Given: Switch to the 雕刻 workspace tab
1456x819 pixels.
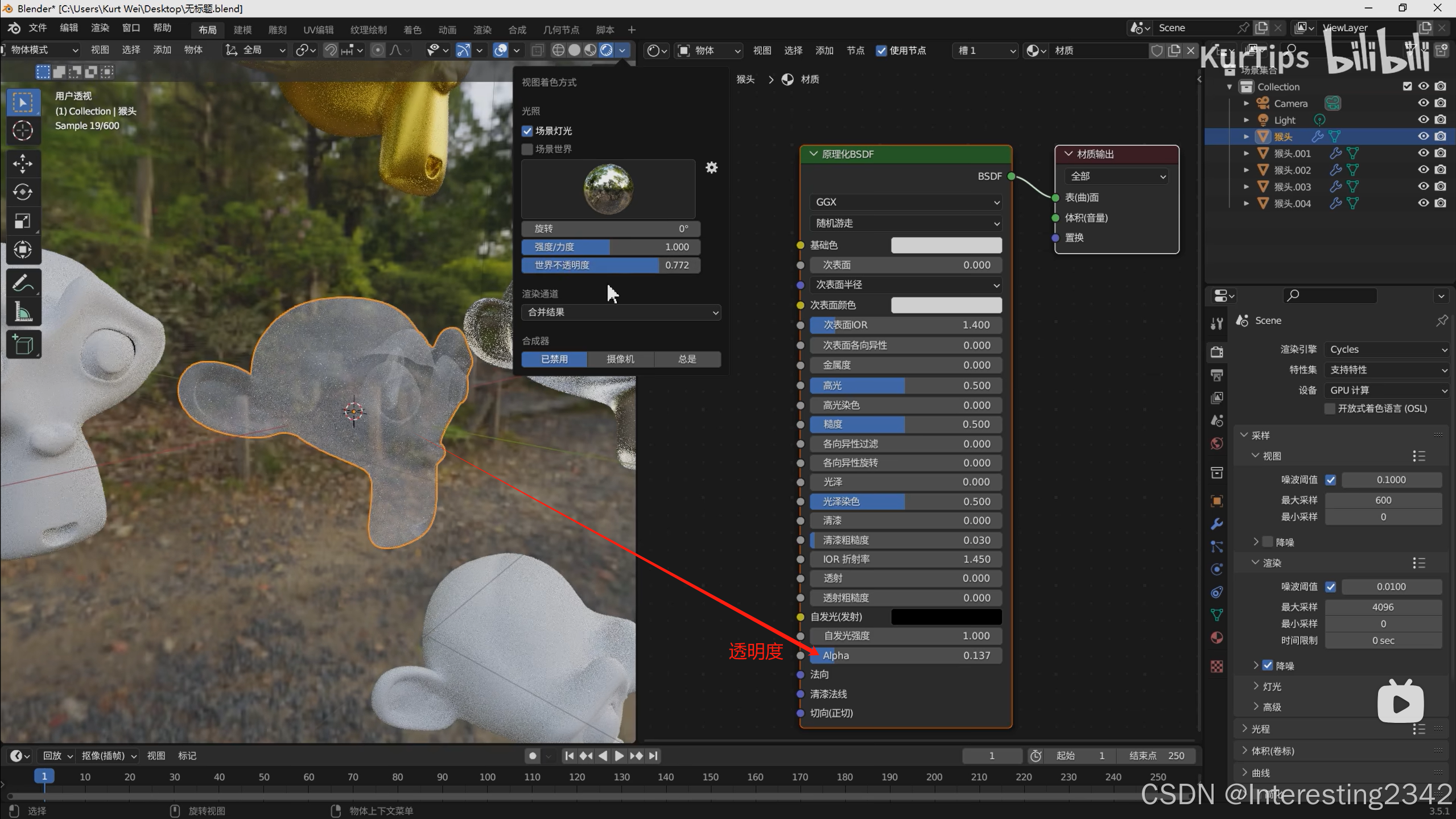Looking at the screenshot, I should tap(277, 30).
